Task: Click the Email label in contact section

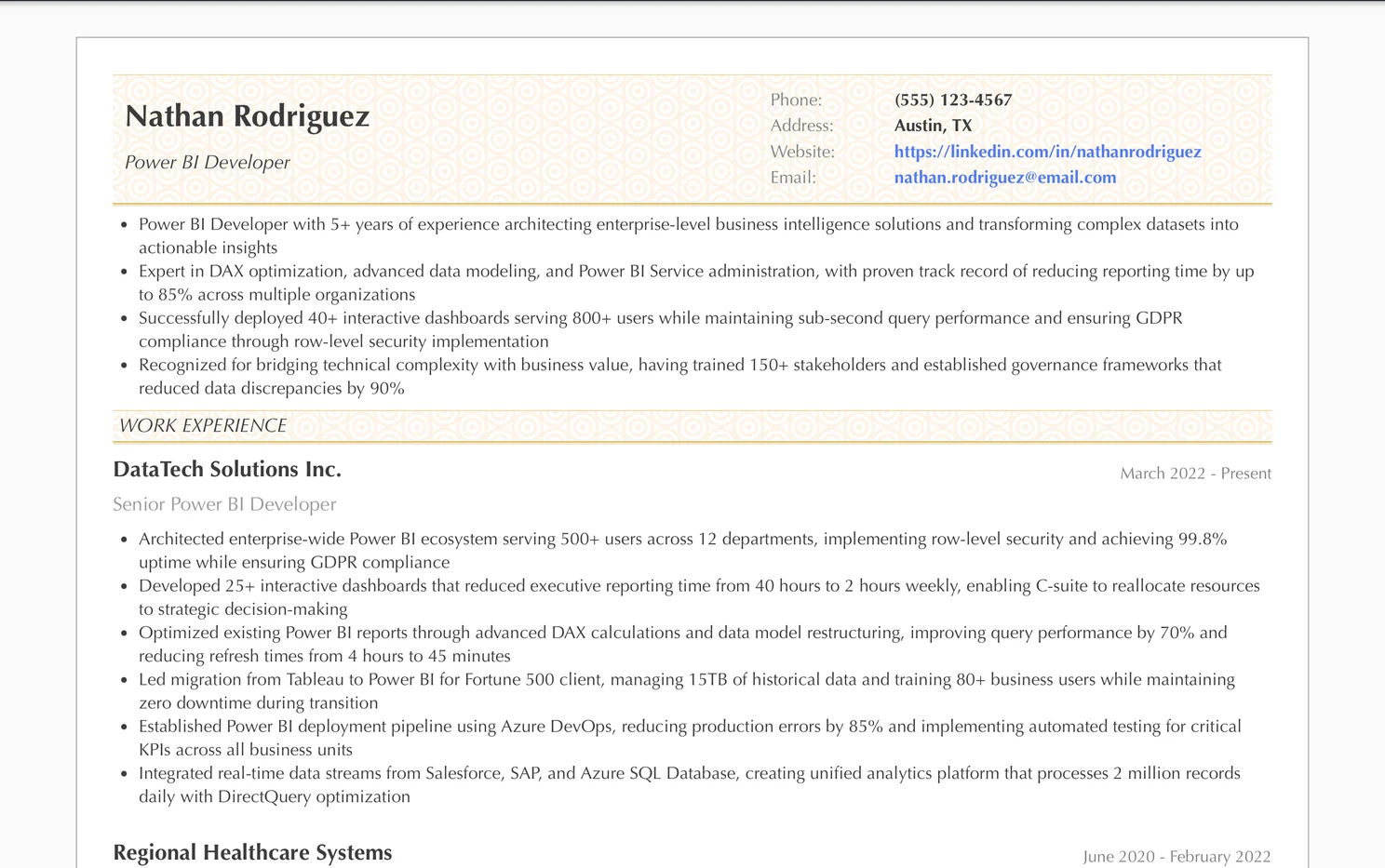Action: pos(792,177)
